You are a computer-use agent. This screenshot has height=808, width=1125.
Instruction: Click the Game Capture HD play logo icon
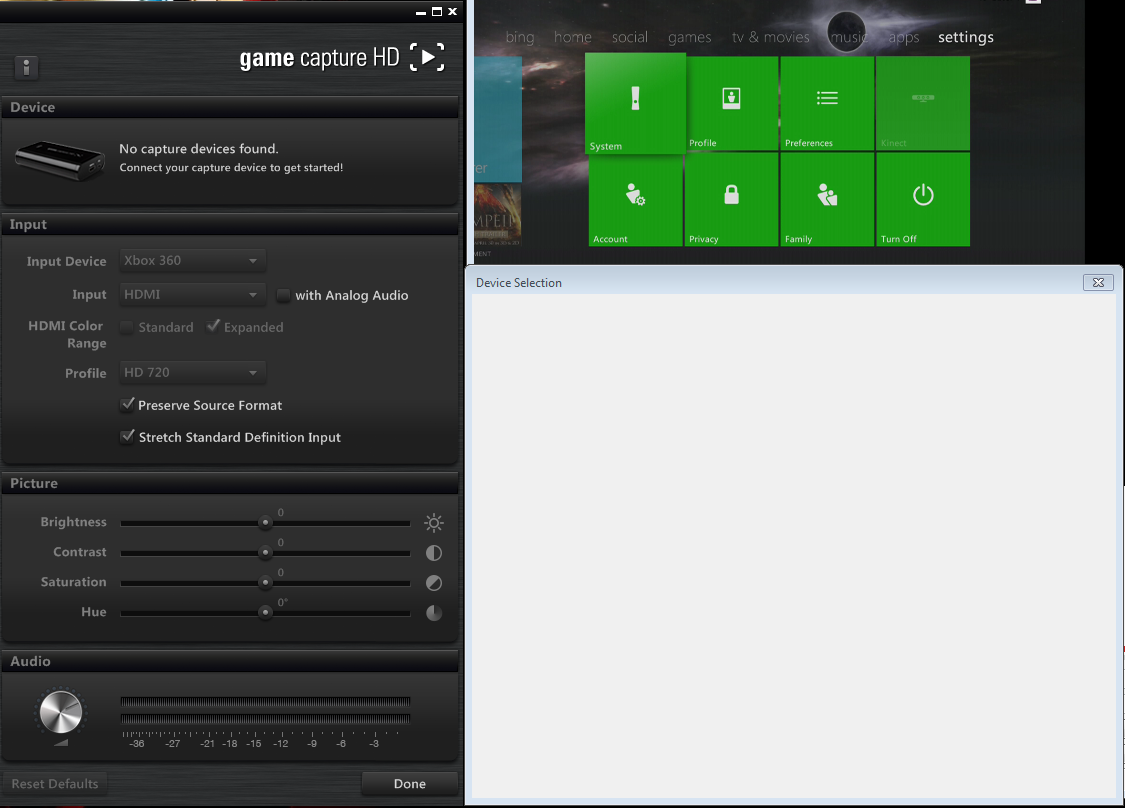[x=427, y=57]
